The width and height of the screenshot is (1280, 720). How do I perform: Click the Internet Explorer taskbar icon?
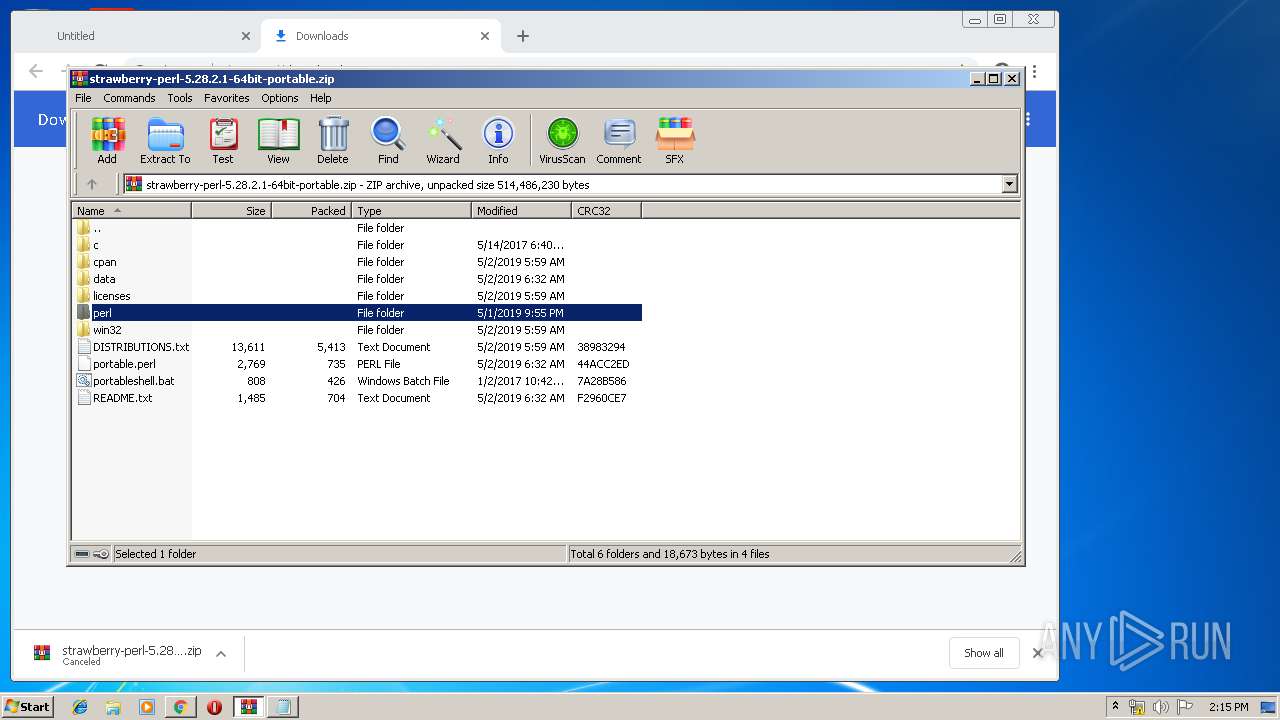click(x=80, y=707)
